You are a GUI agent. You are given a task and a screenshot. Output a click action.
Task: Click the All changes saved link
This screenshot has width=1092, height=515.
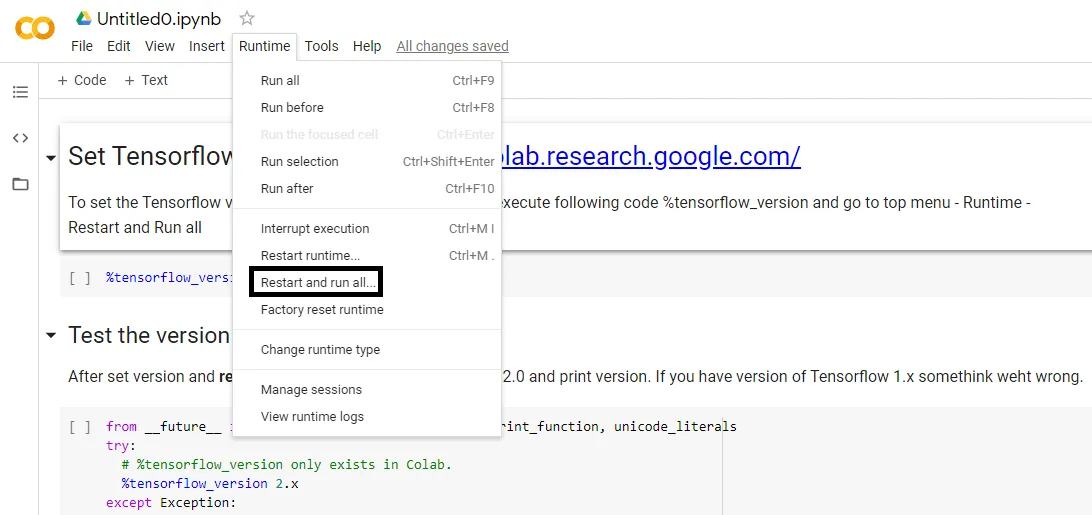(x=453, y=46)
